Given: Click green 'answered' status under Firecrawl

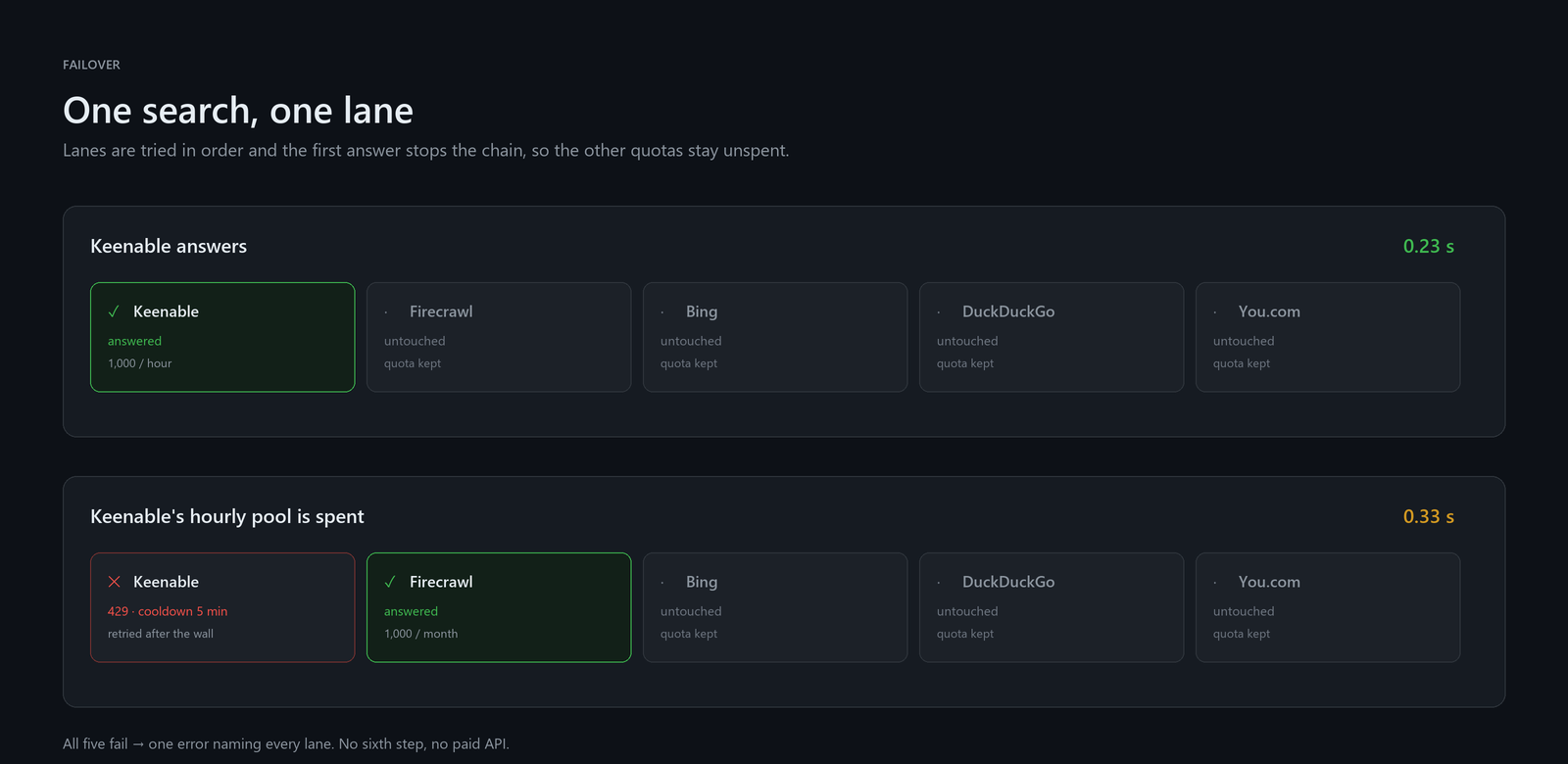Looking at the screenshot, I should [x=412, y=611].
